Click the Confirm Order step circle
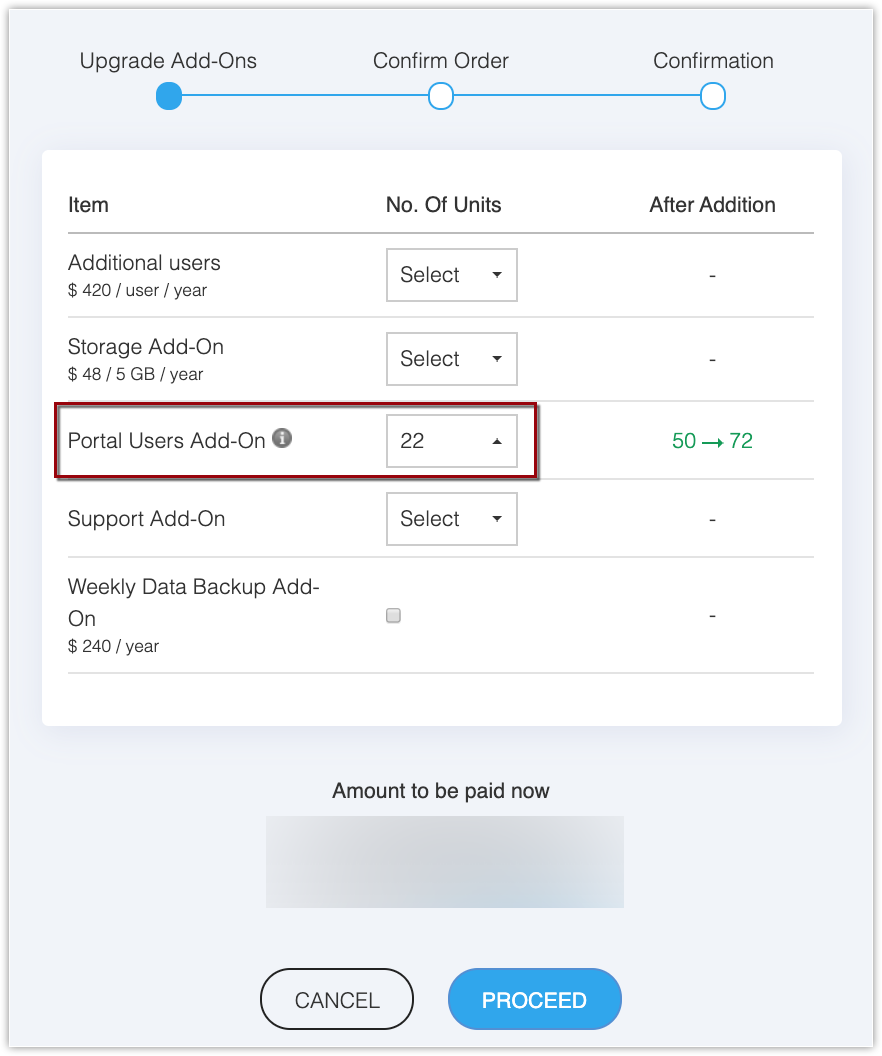The height and width of the screenshot is (1056, 882). [x=441, y=97]
